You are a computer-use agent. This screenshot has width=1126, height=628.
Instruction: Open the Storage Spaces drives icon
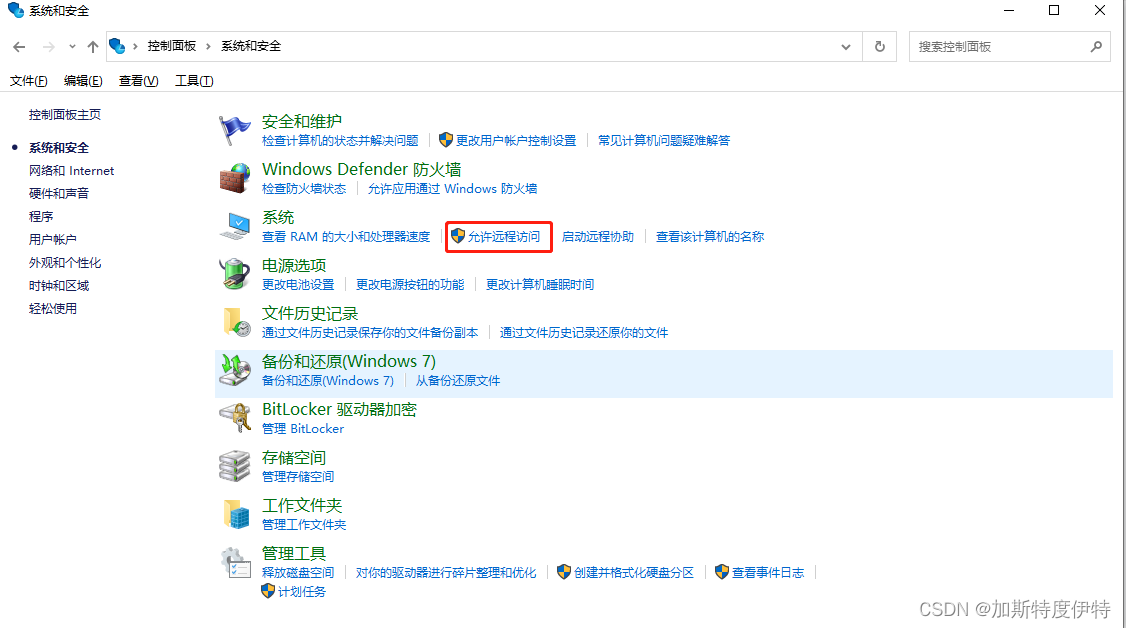coord(234,467)
